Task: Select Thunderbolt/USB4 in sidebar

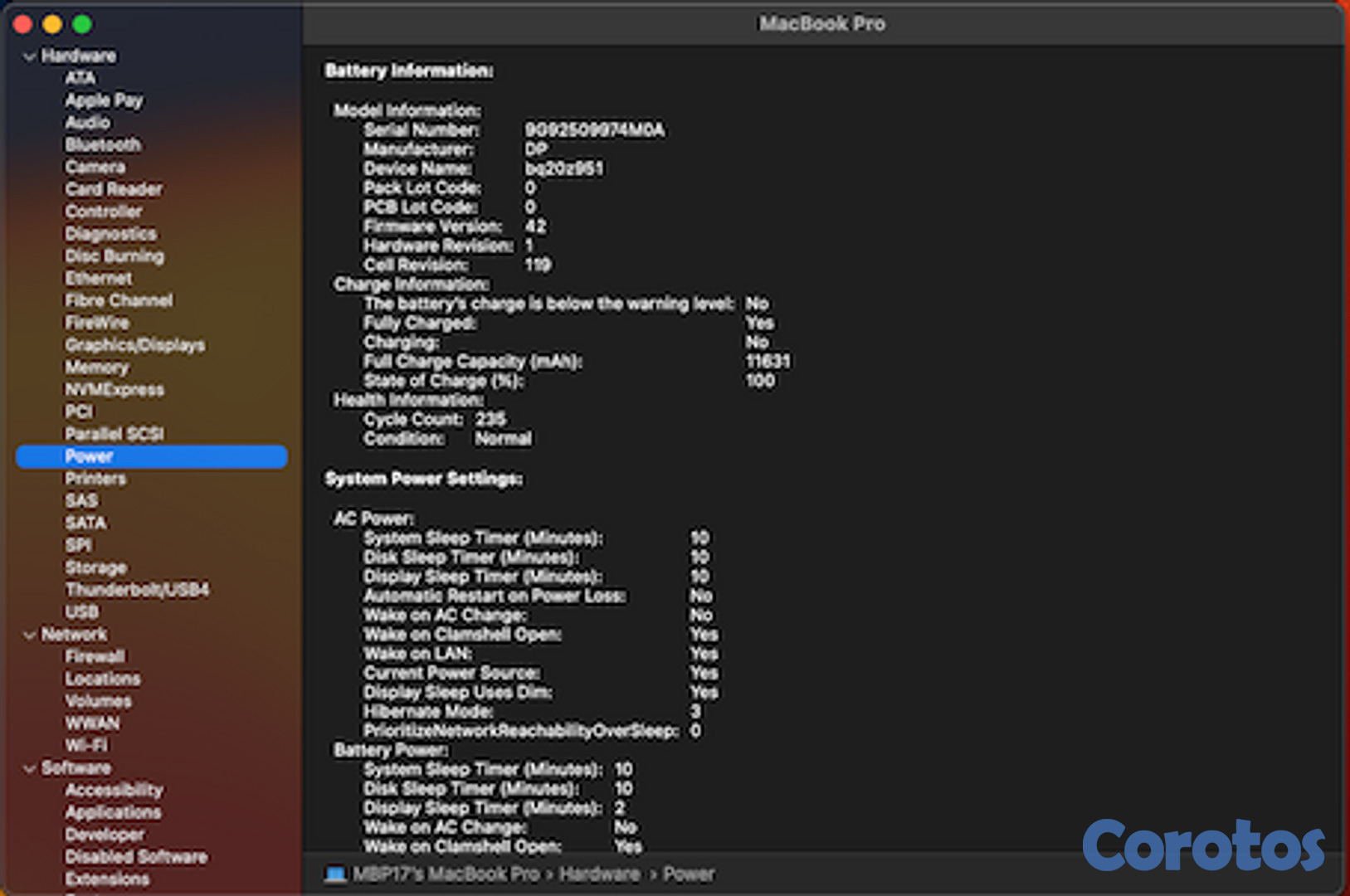Action: click(137, 590)
